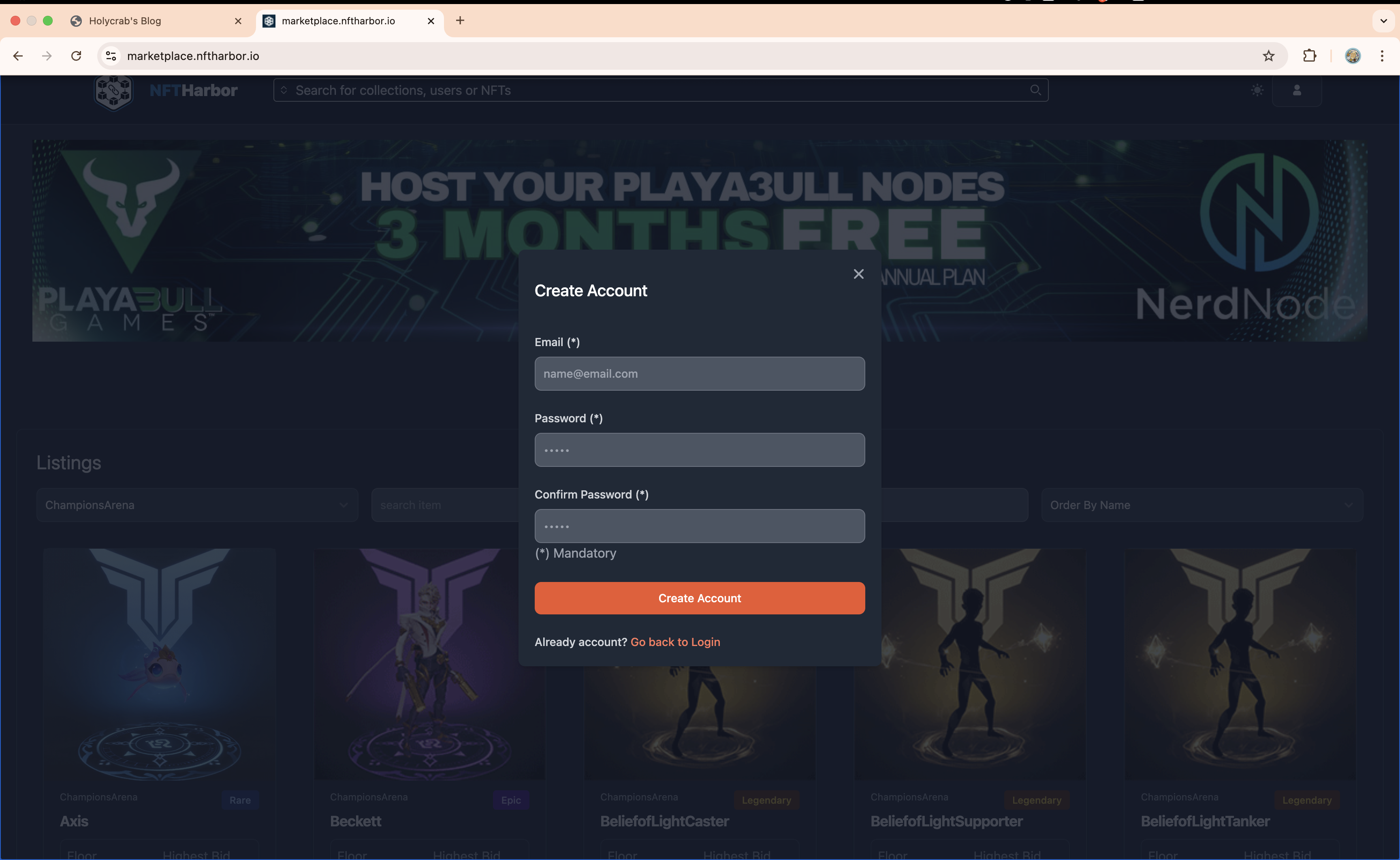Screen dimensions: 1400x860
Task: Click the Rare badge on Axis
Action: point(240,800)
